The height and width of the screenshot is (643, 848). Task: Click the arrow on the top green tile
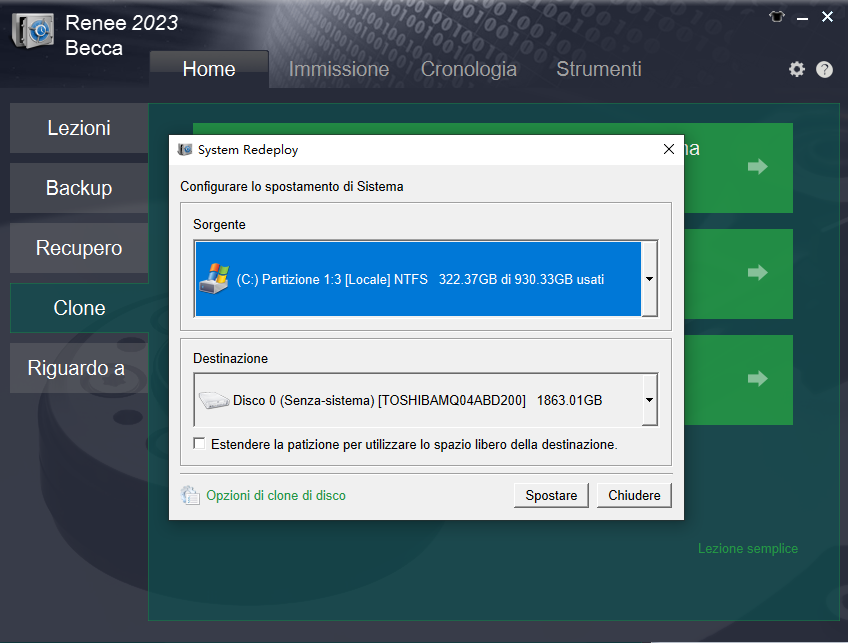758,167
